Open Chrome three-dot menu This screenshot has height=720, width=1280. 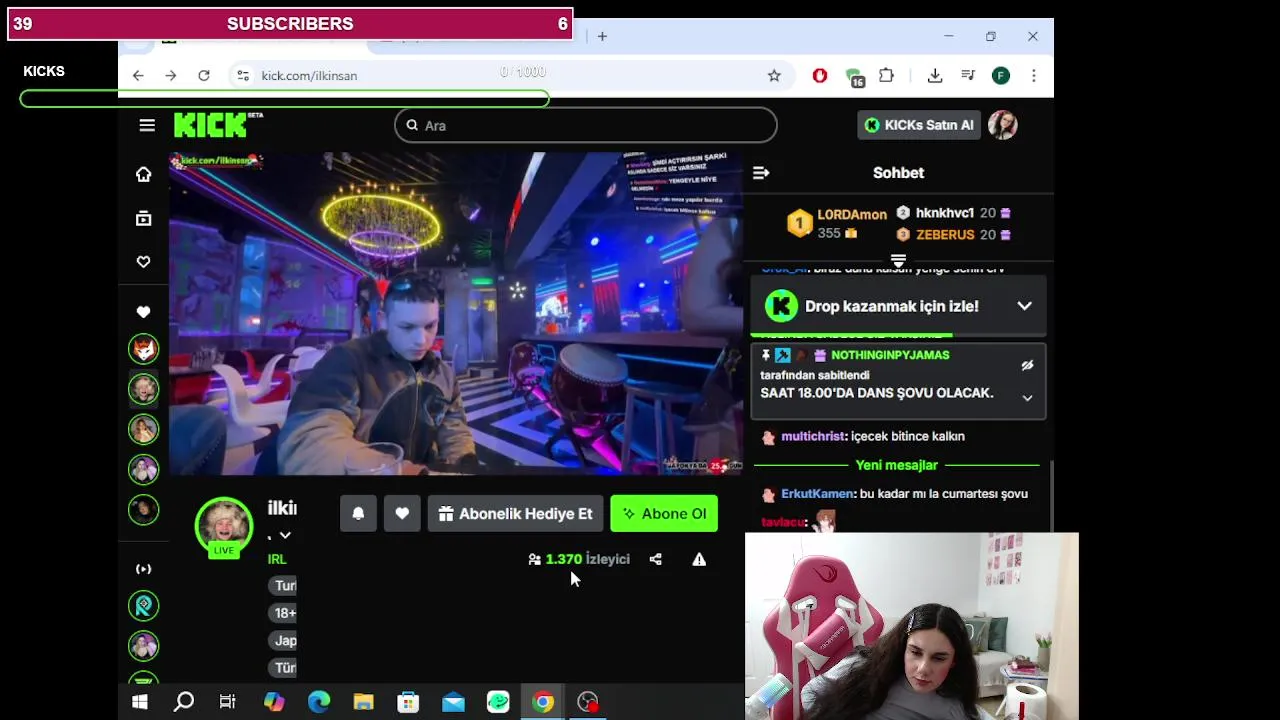tap(1033, 76)
